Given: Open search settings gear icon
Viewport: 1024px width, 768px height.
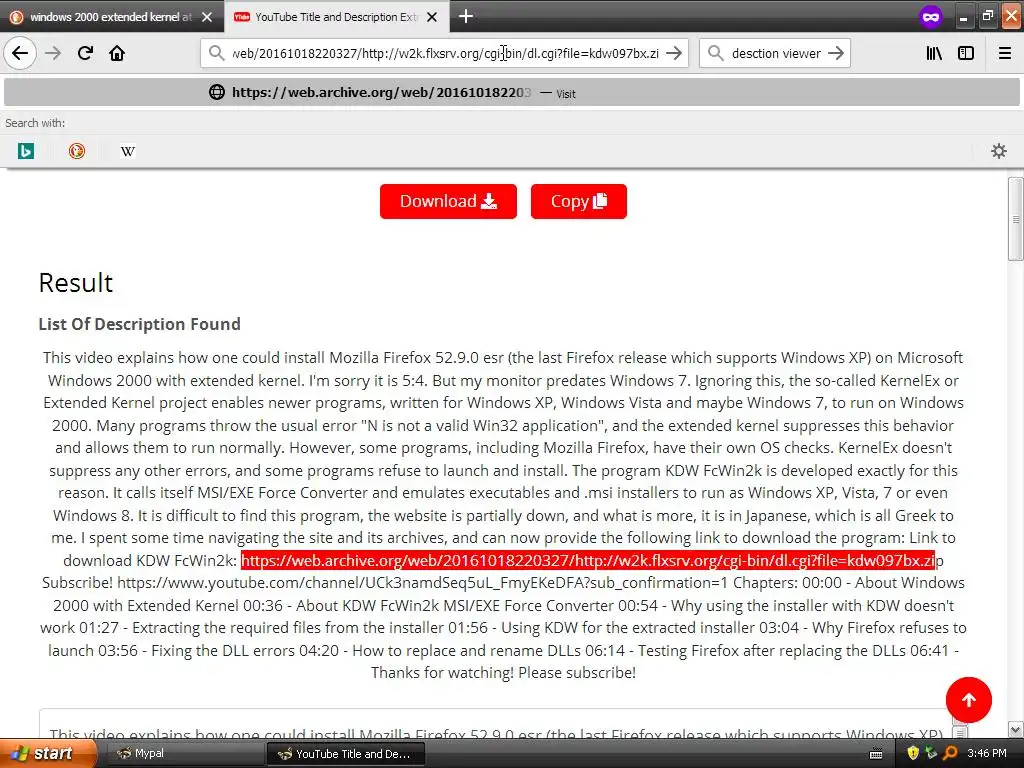Looking at the screenshot, I should coord(999,152).
